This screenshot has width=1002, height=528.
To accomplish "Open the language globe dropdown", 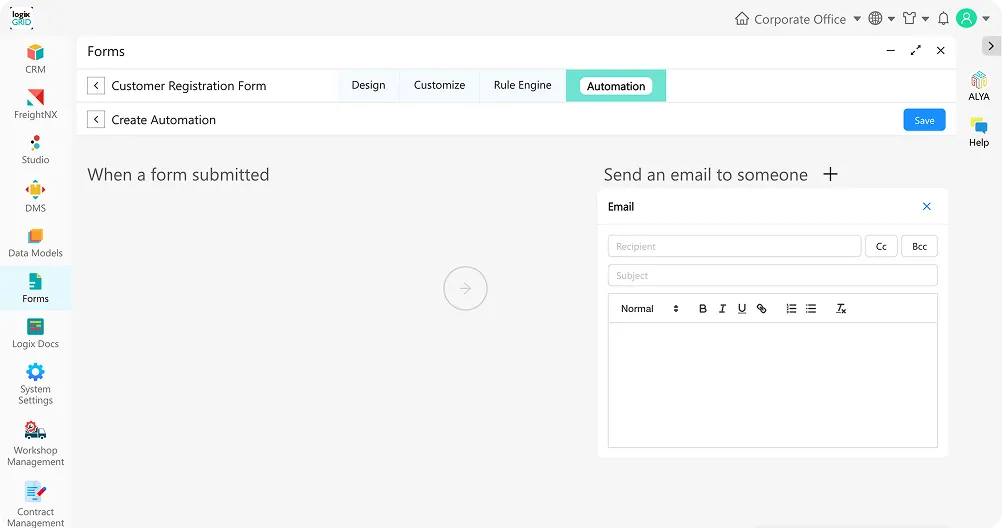I will [x=881, y=19].
